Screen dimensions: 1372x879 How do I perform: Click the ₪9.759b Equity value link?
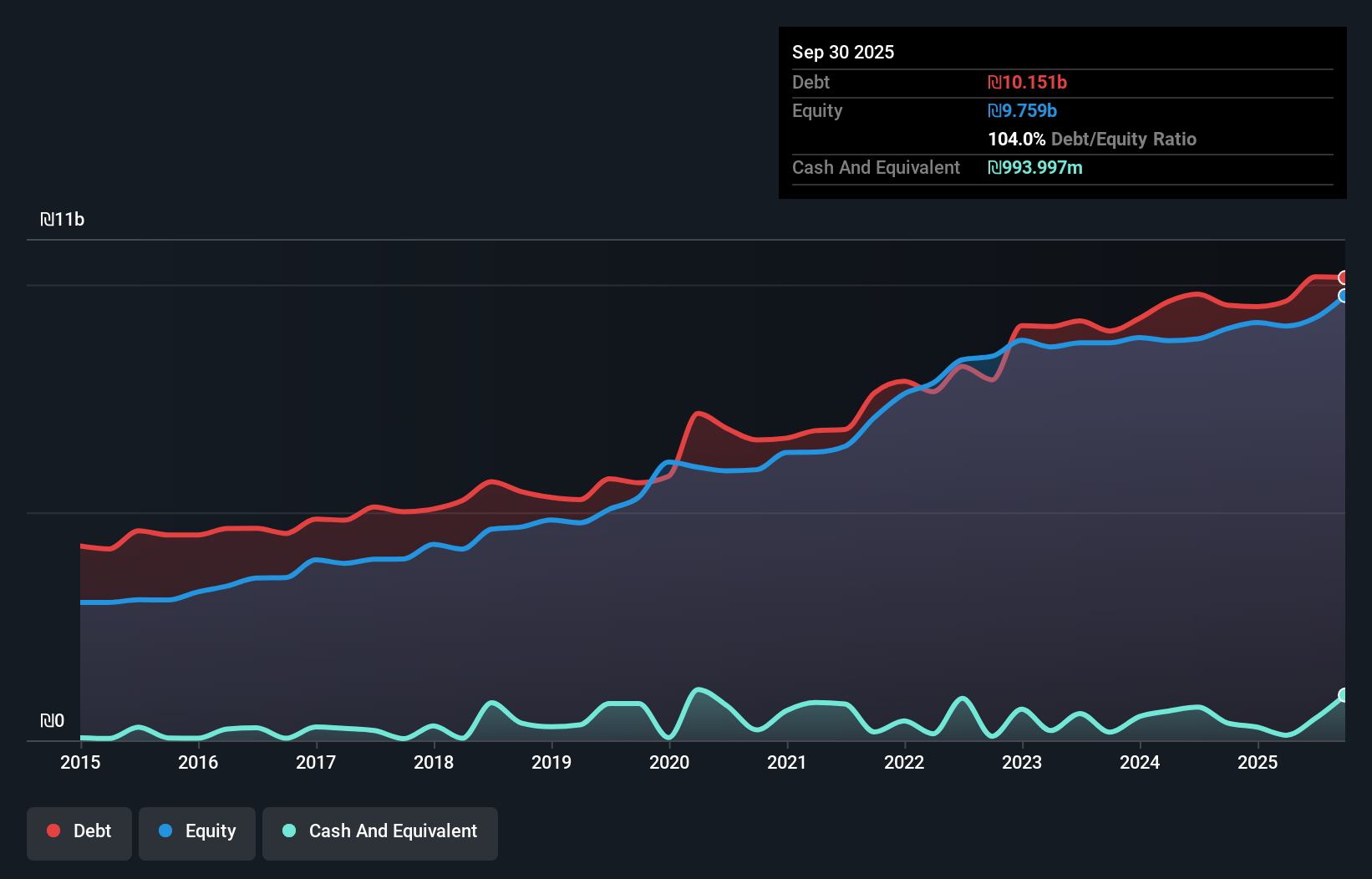click(x=1021, y=110)
